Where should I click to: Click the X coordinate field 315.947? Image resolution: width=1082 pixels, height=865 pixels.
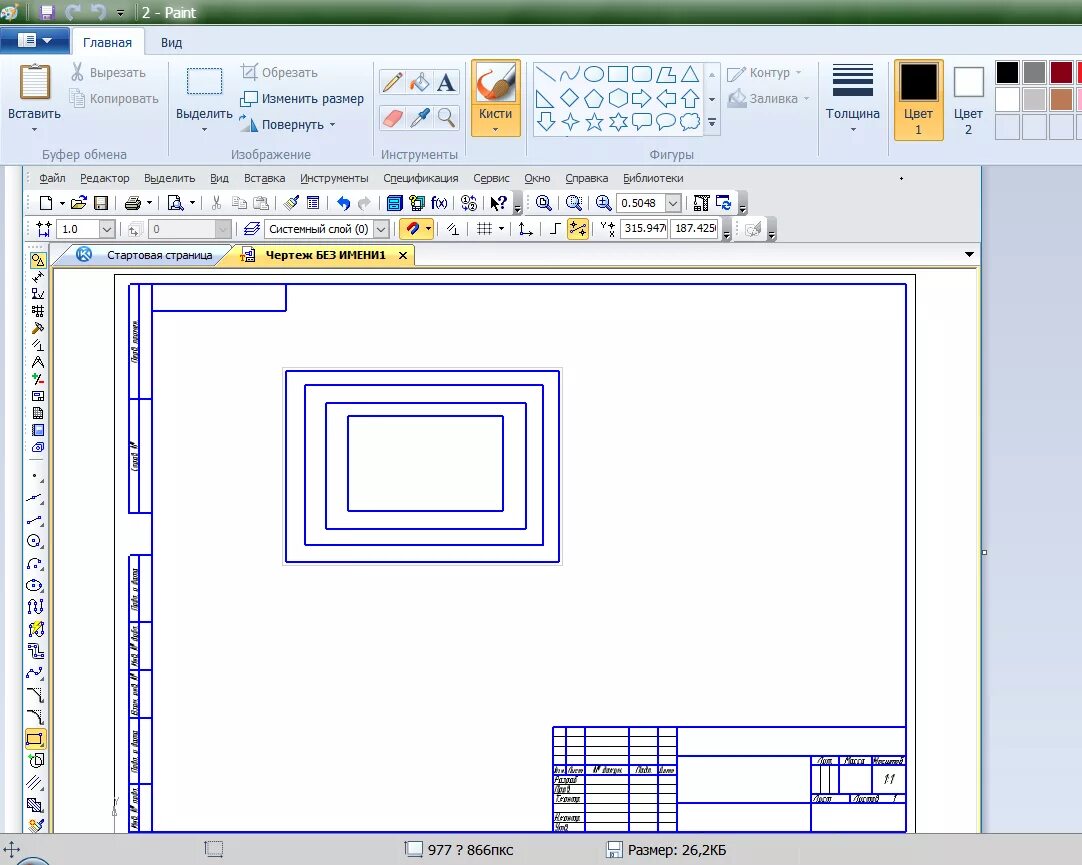point(644,228)
